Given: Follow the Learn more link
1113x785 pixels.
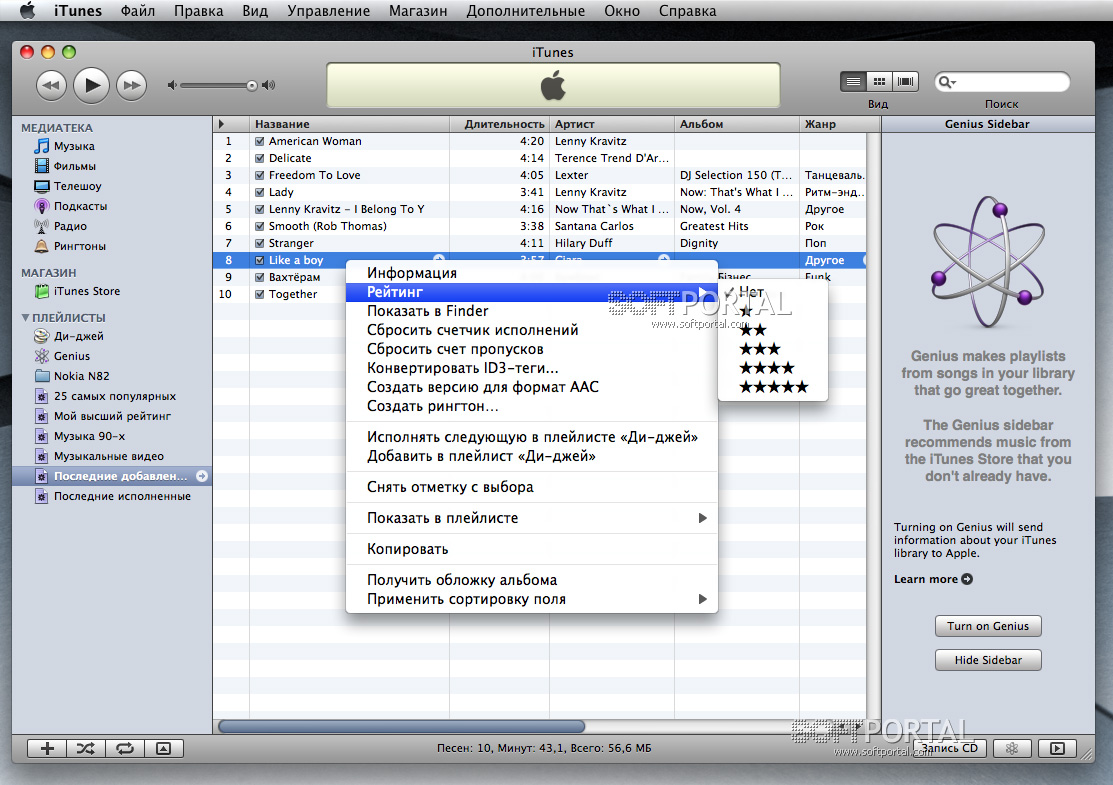Looking at the screenshot, I should click(x=933, y=579).
